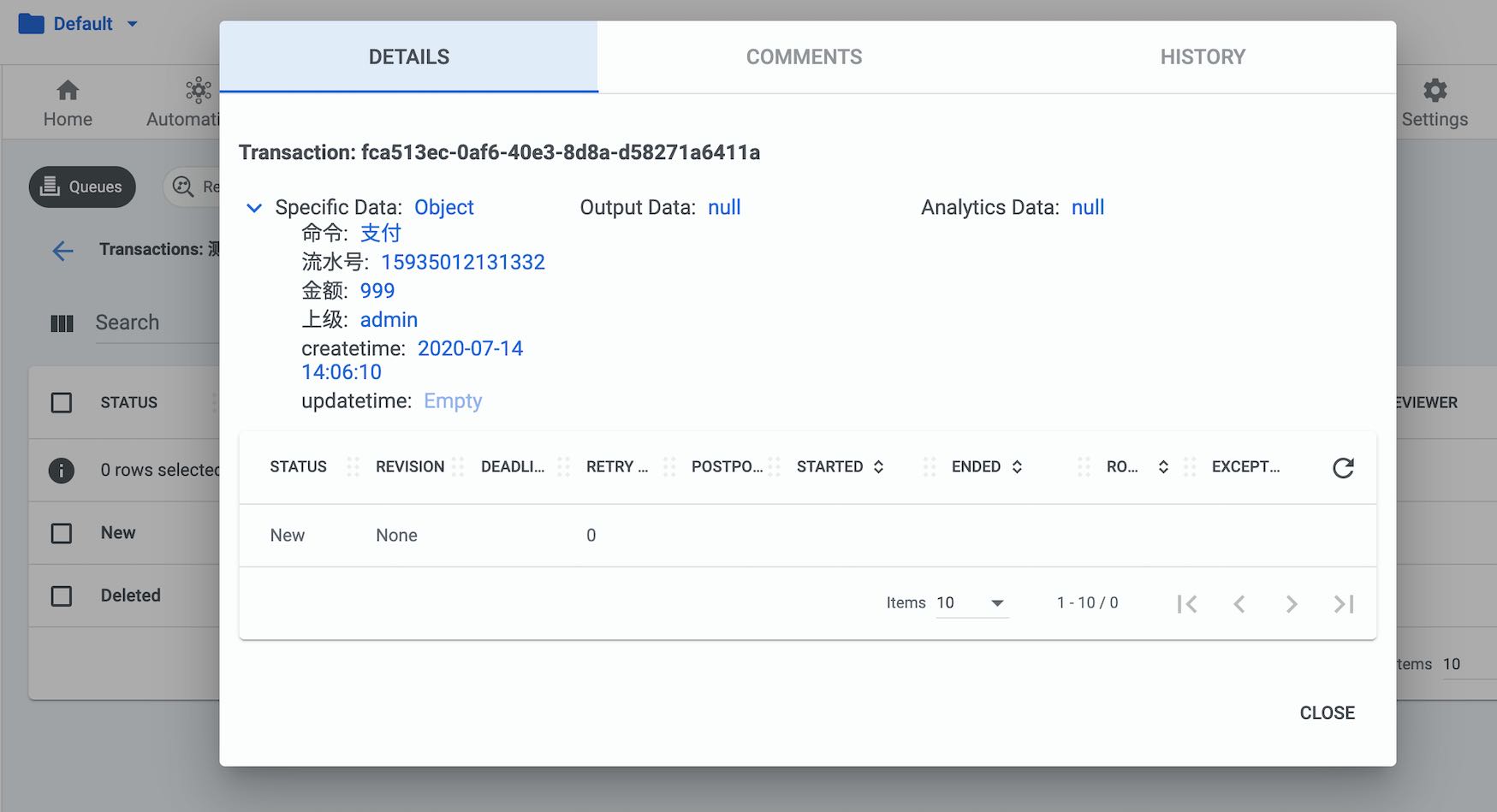Click the CLOSE button

click(1327, 713)
